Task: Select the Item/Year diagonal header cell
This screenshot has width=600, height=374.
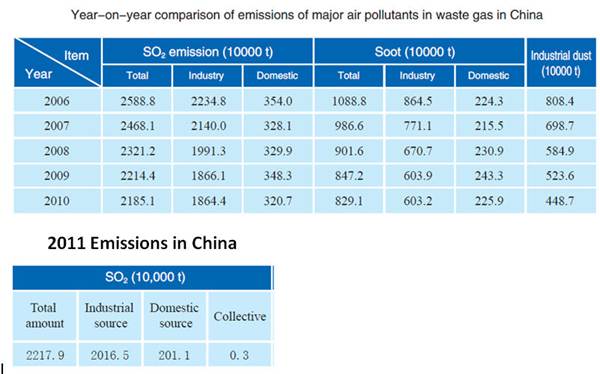Action: (57, 62)
